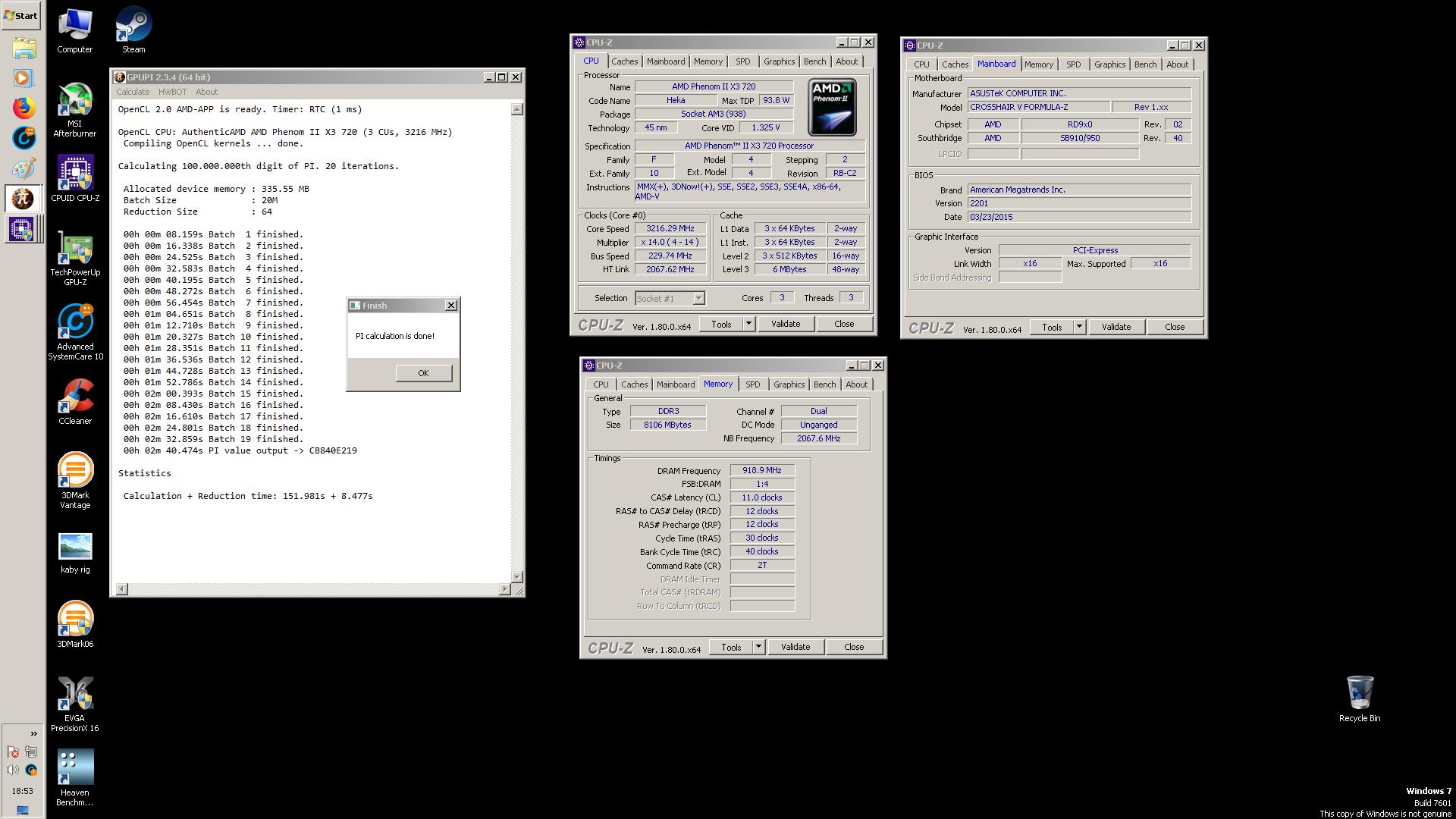Expand Tools arrow in CPU tab window
Screen dimensions: 1456x819
click(748, 324)
